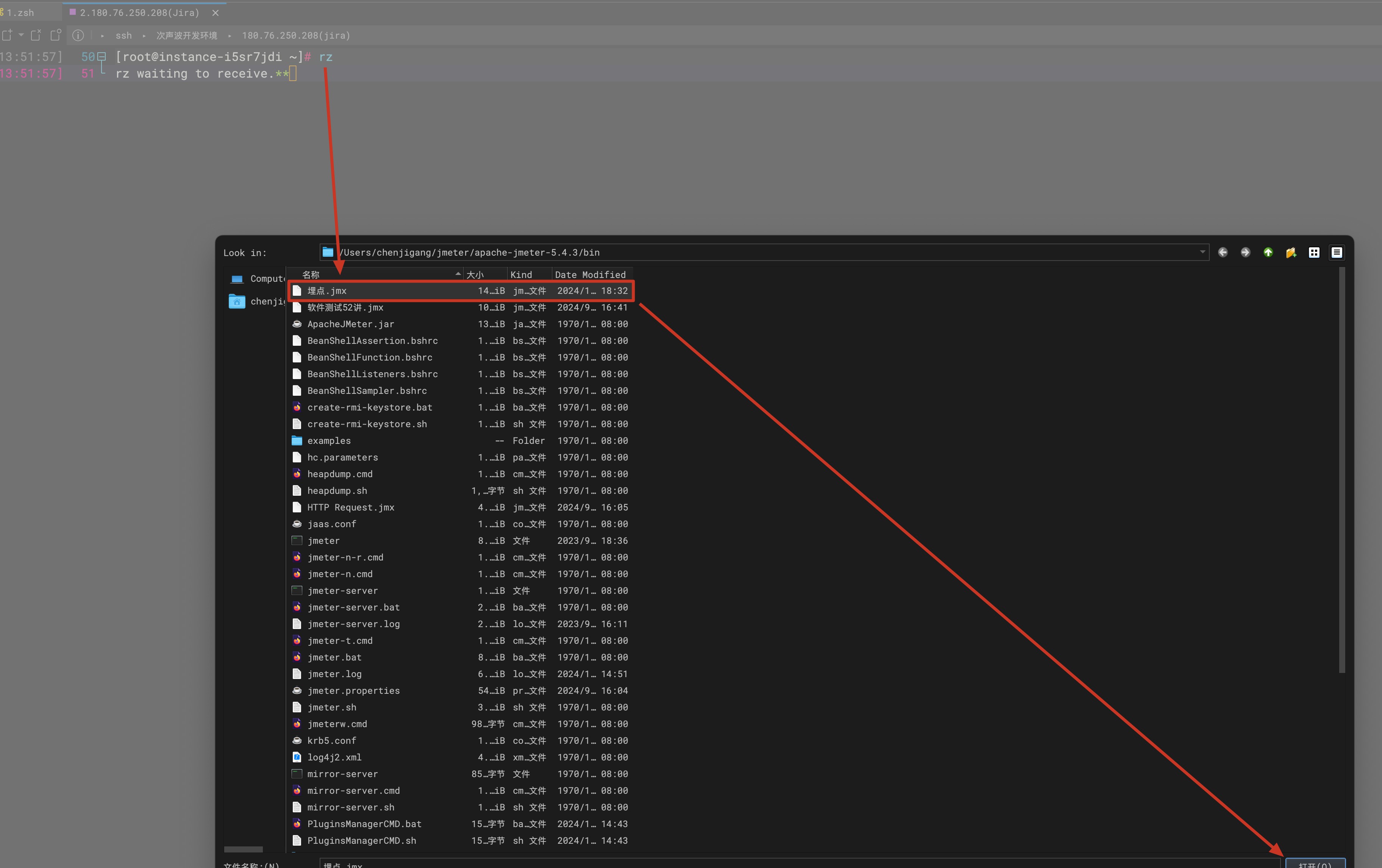Click the jmeter.bat file icon

point(297,657)
